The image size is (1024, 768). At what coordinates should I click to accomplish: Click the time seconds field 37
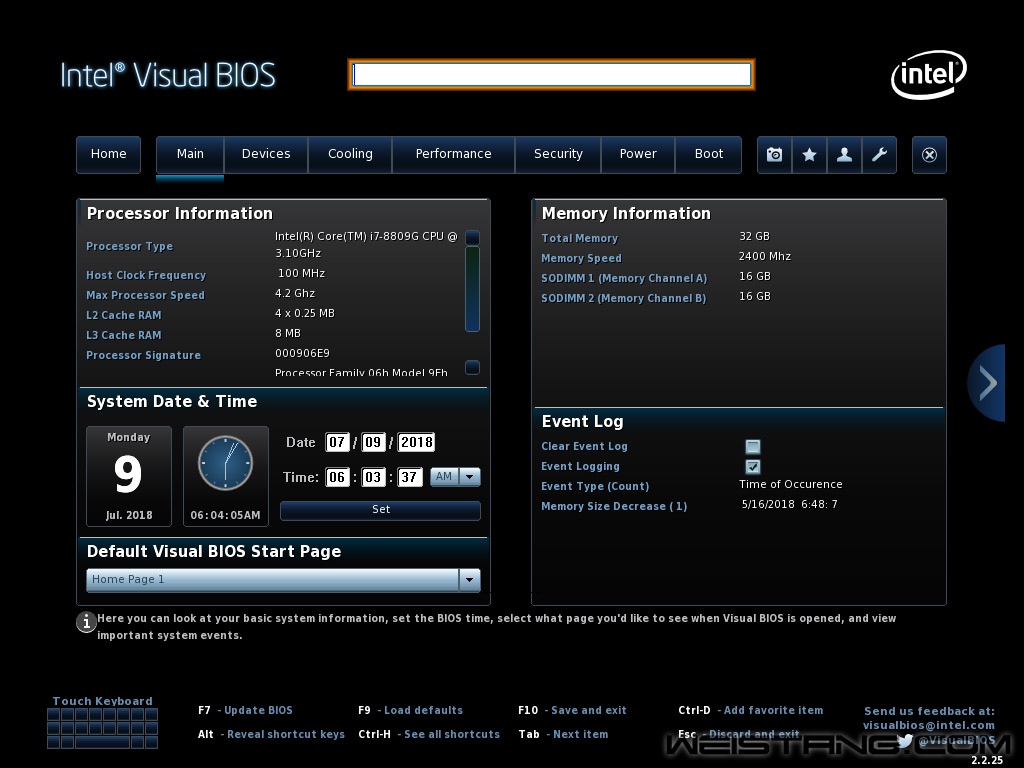(x=409, y=477)
